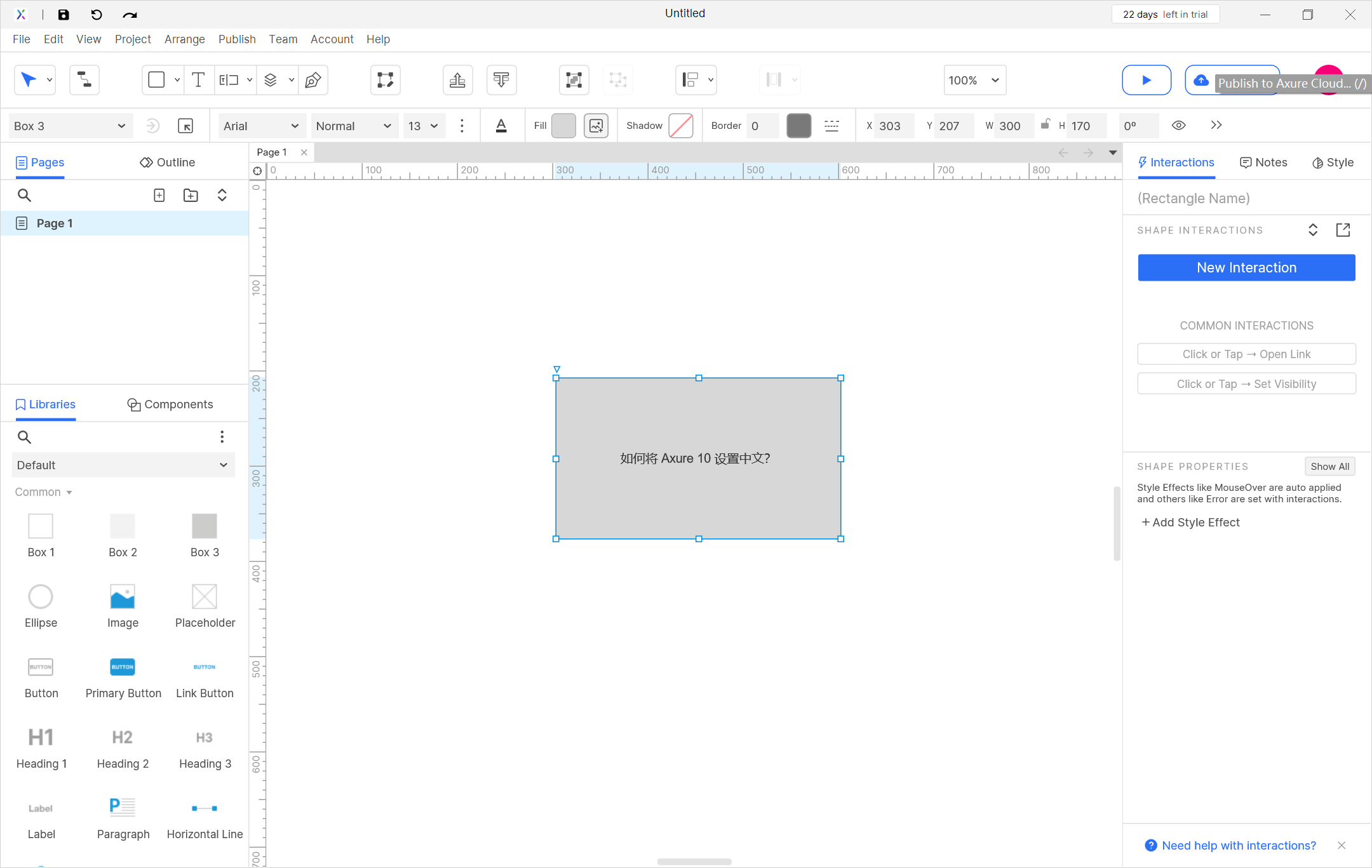This screenshot has width=1372, height=868.
Task: Collapse the Common widgets section
Action: click(x=44, y=492)
